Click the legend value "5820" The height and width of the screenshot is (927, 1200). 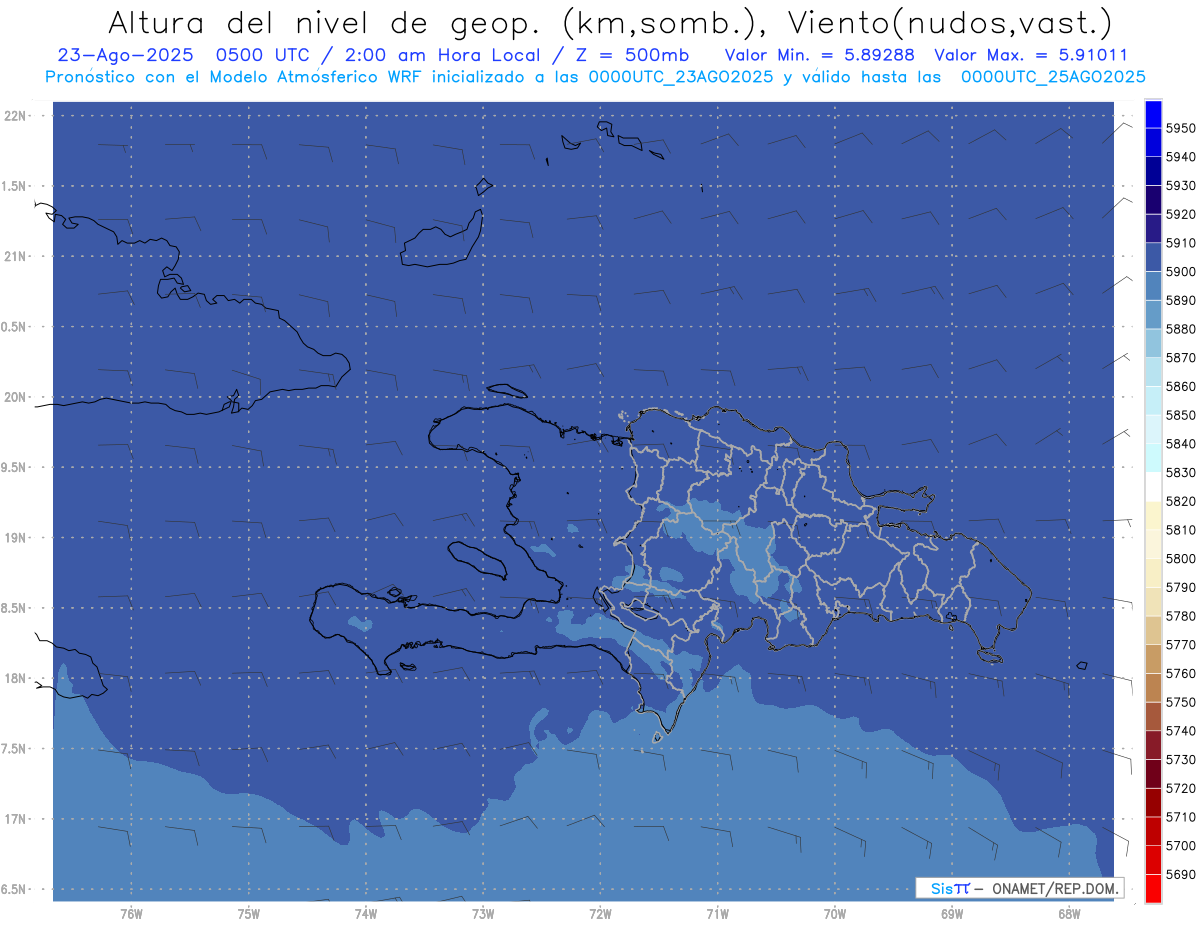pos(1181,501)
